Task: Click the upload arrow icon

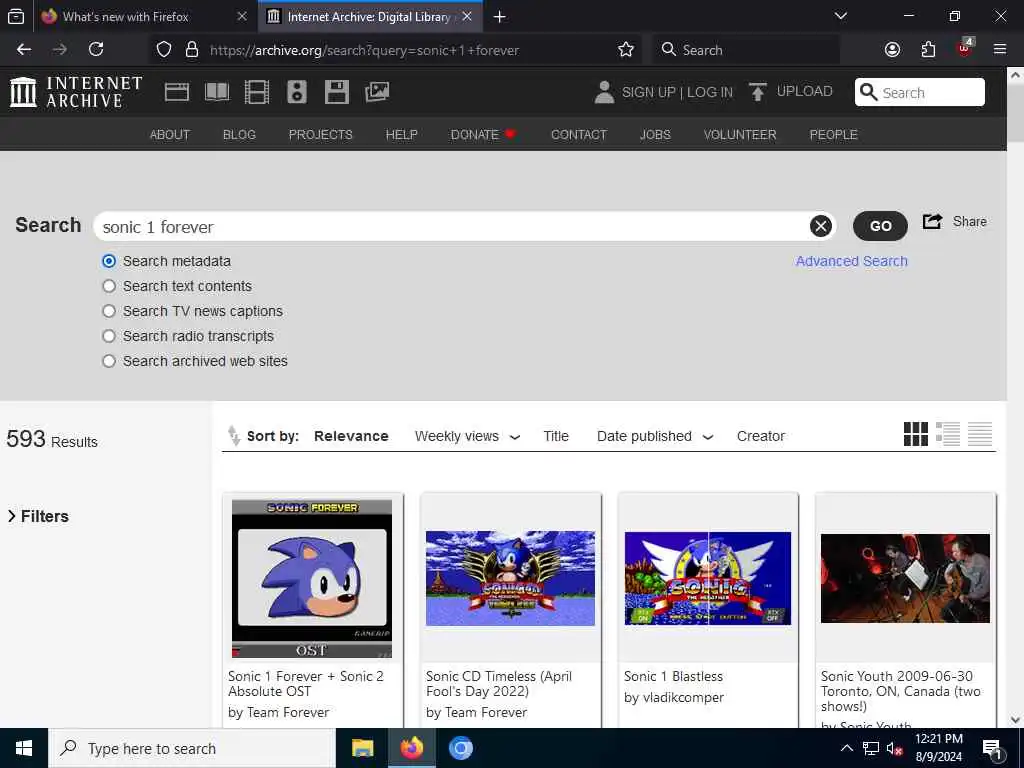Action: tap(758, 92)
